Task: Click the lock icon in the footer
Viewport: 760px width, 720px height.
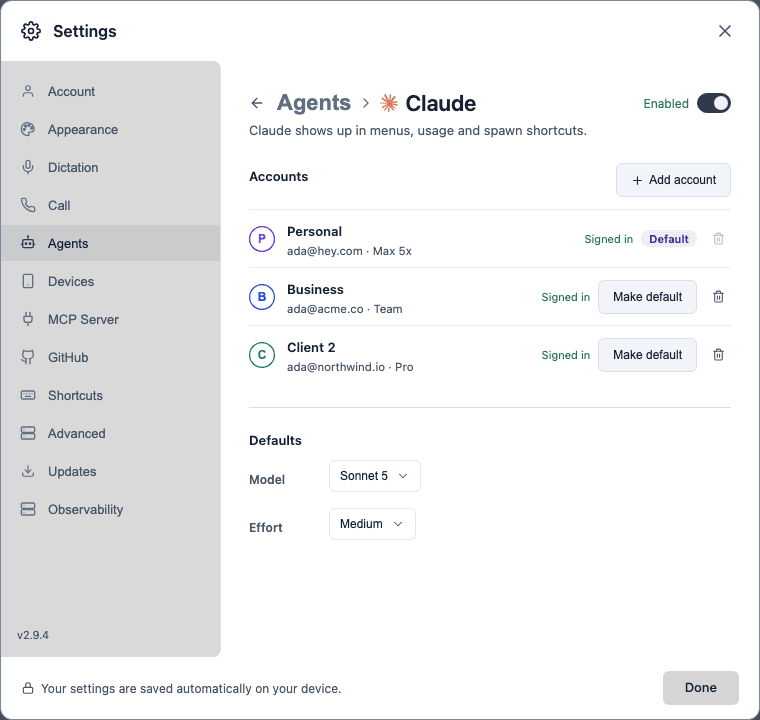Action: 28,688
